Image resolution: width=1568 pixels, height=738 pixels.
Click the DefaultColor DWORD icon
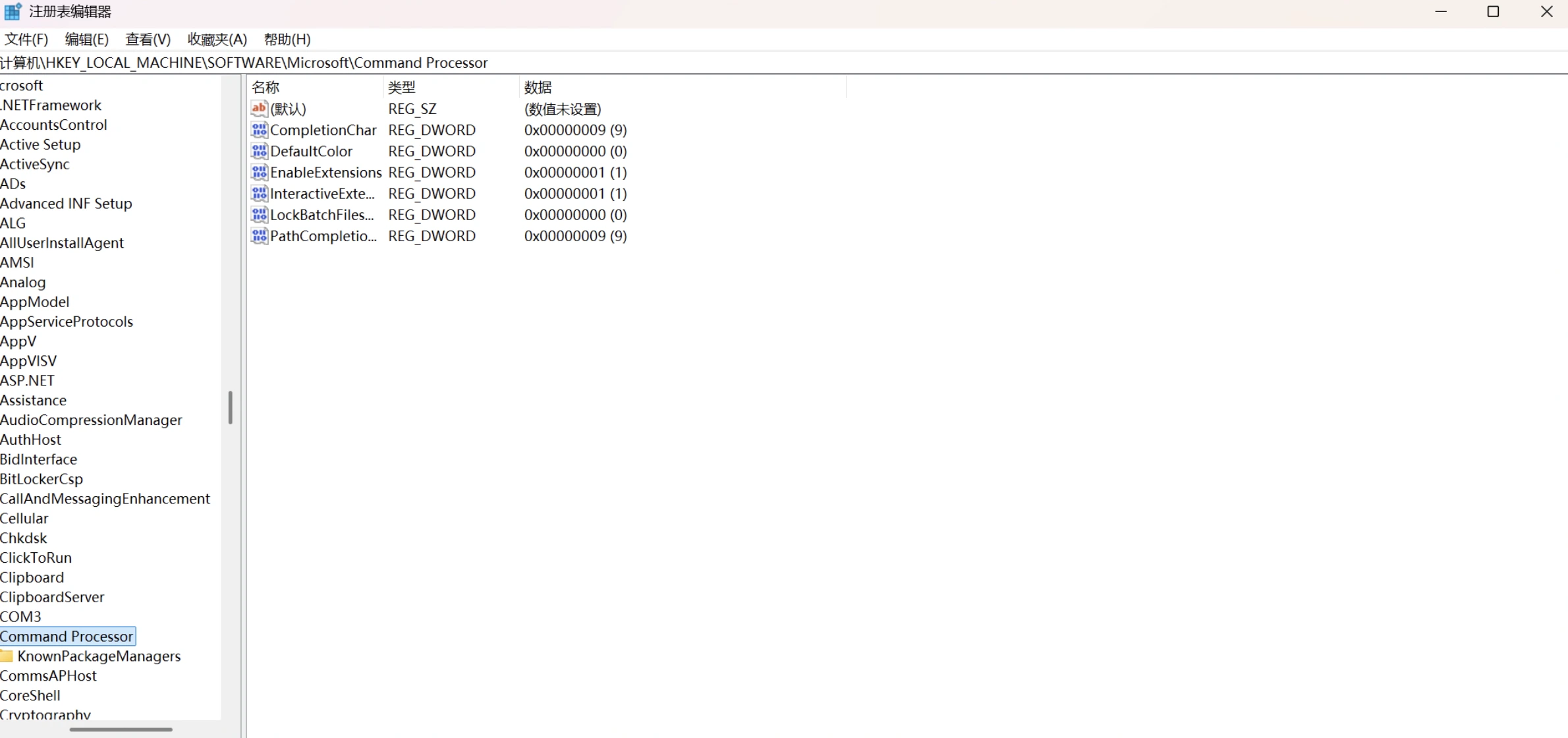[x=259, y=151]
